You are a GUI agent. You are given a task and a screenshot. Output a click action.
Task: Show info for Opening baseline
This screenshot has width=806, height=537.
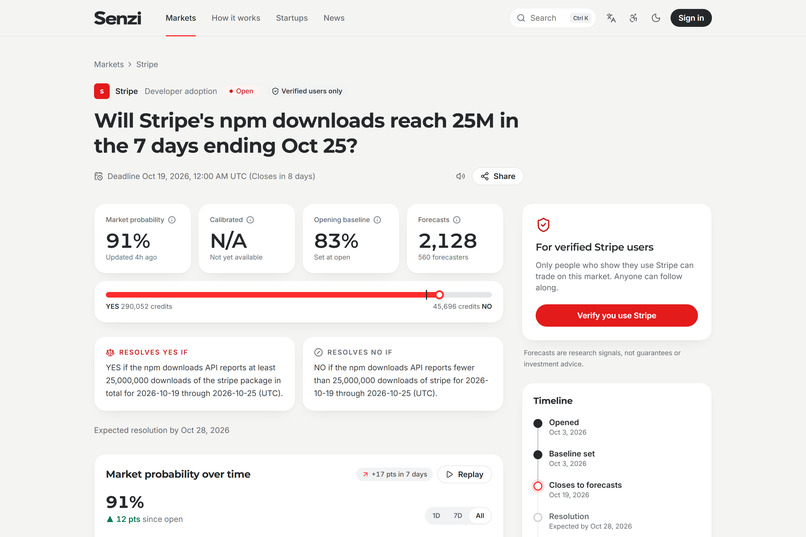click(x=377, y=220)
